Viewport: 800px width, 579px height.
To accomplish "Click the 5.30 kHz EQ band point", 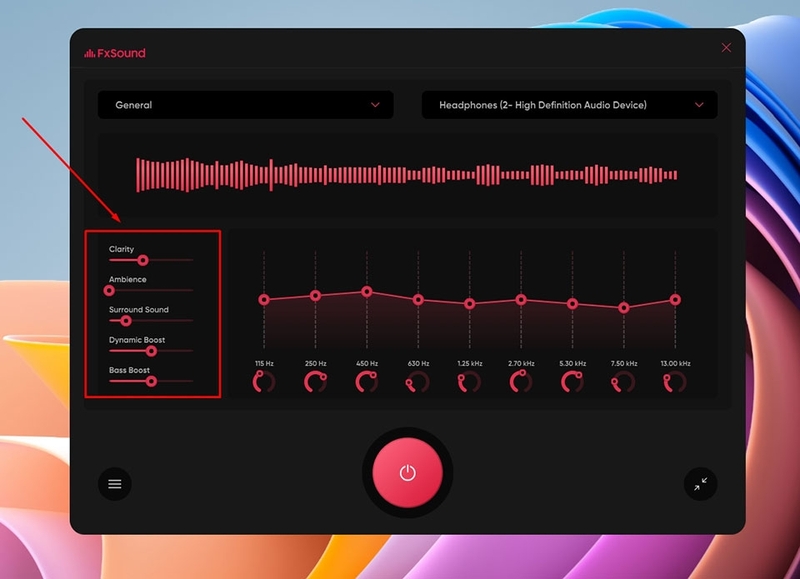I will (x=572, y=304).
